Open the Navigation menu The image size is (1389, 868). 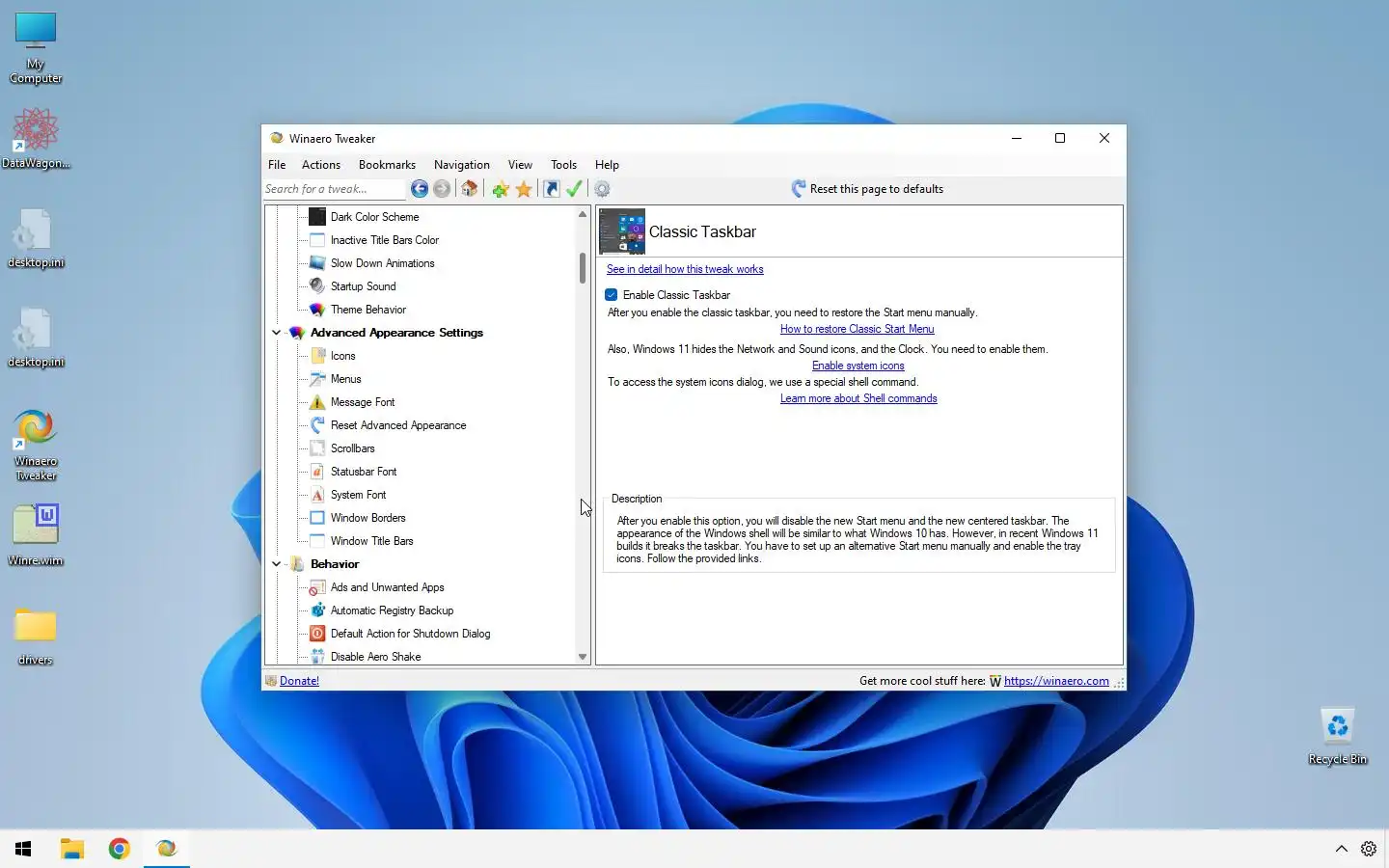coord(462,165)
